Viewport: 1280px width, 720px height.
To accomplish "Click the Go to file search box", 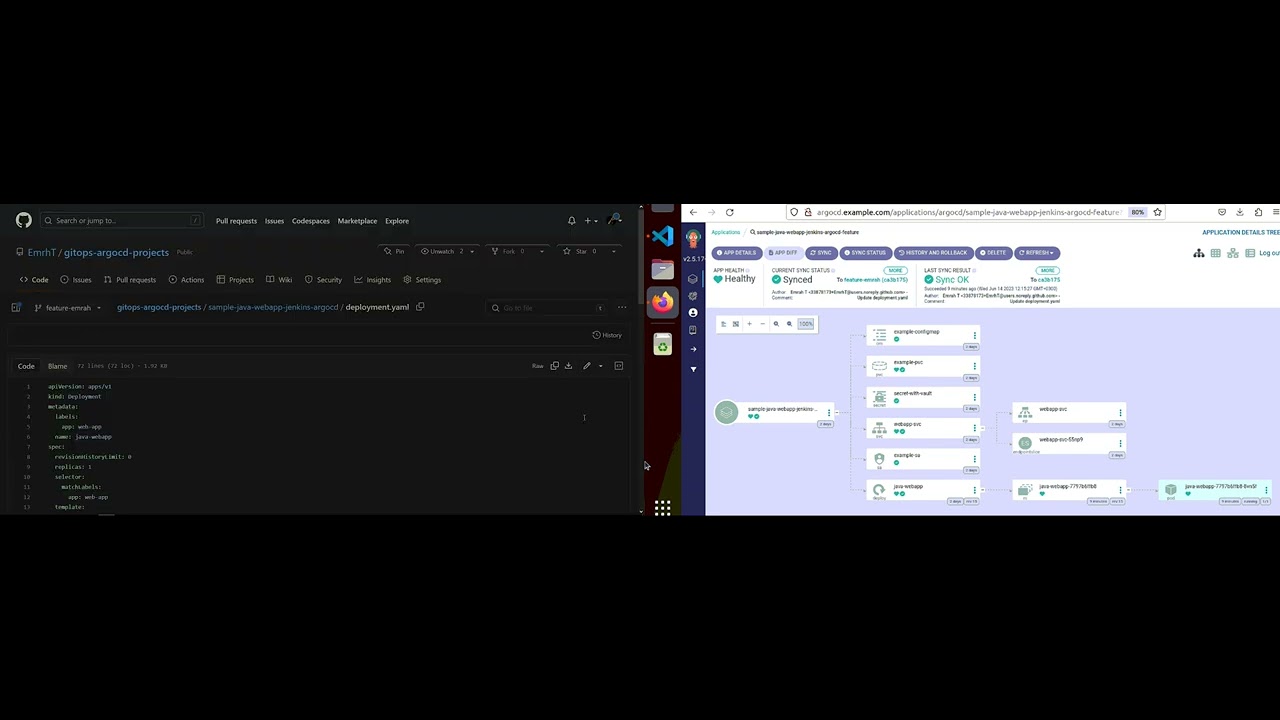I will coord(546,308).
